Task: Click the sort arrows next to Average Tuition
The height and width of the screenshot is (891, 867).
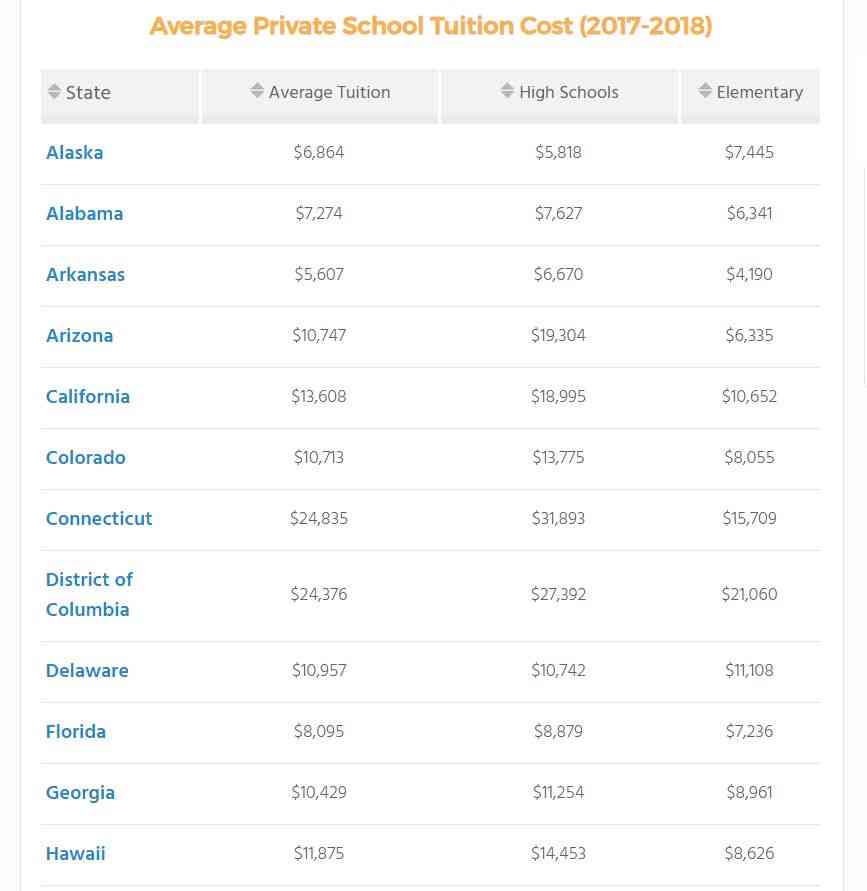Action: coord(257,91)
